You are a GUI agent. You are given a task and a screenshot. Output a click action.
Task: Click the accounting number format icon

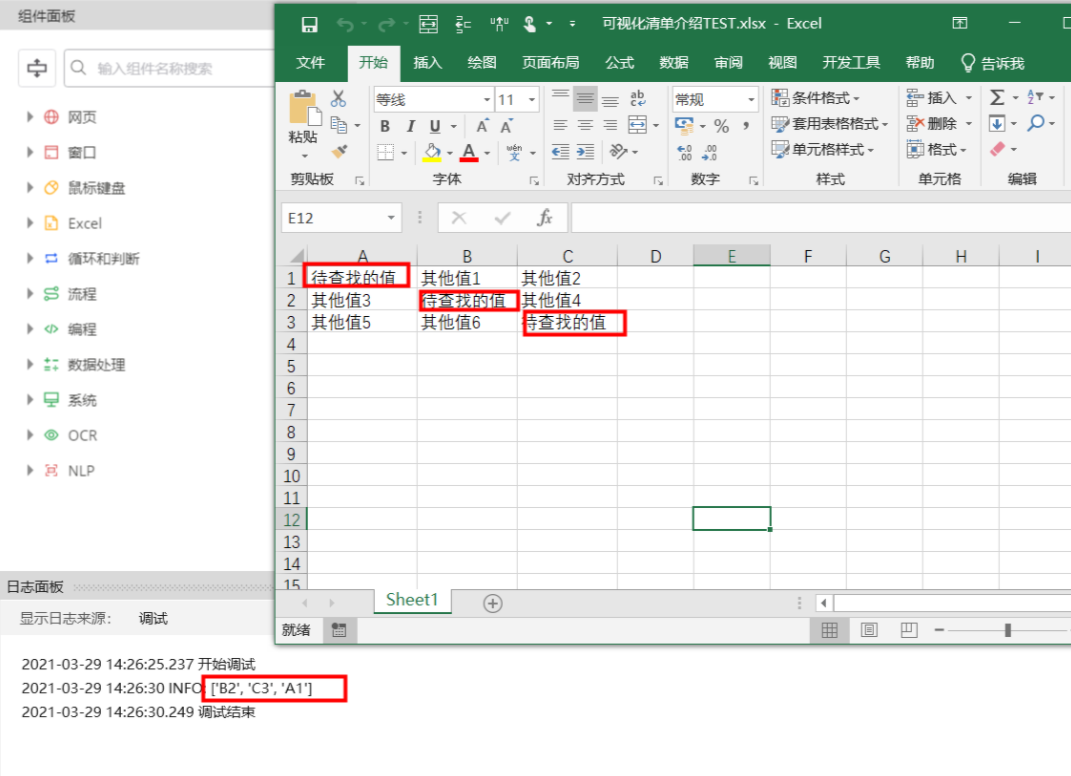coord(684,125)
